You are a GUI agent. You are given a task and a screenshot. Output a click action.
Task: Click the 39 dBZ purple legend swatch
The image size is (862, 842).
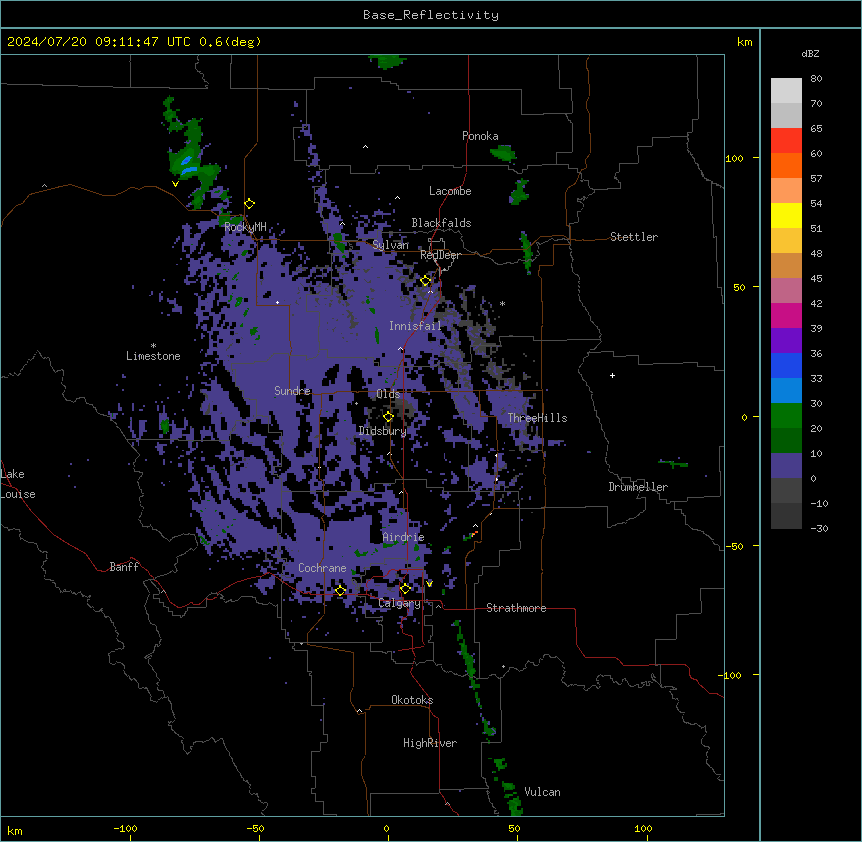tap(786, 340)
